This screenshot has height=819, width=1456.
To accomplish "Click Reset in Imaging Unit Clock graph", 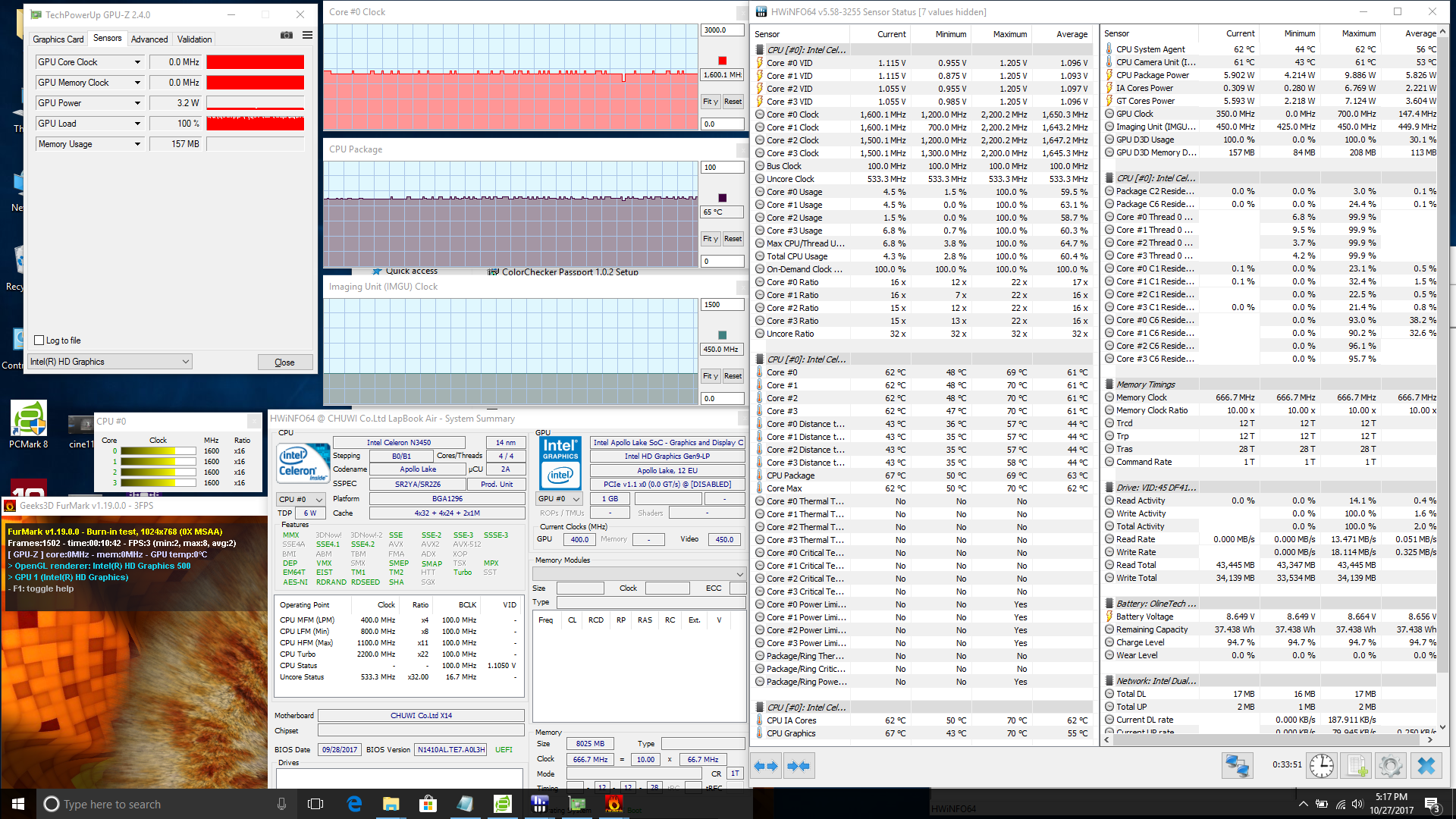I will pos(733,375).
